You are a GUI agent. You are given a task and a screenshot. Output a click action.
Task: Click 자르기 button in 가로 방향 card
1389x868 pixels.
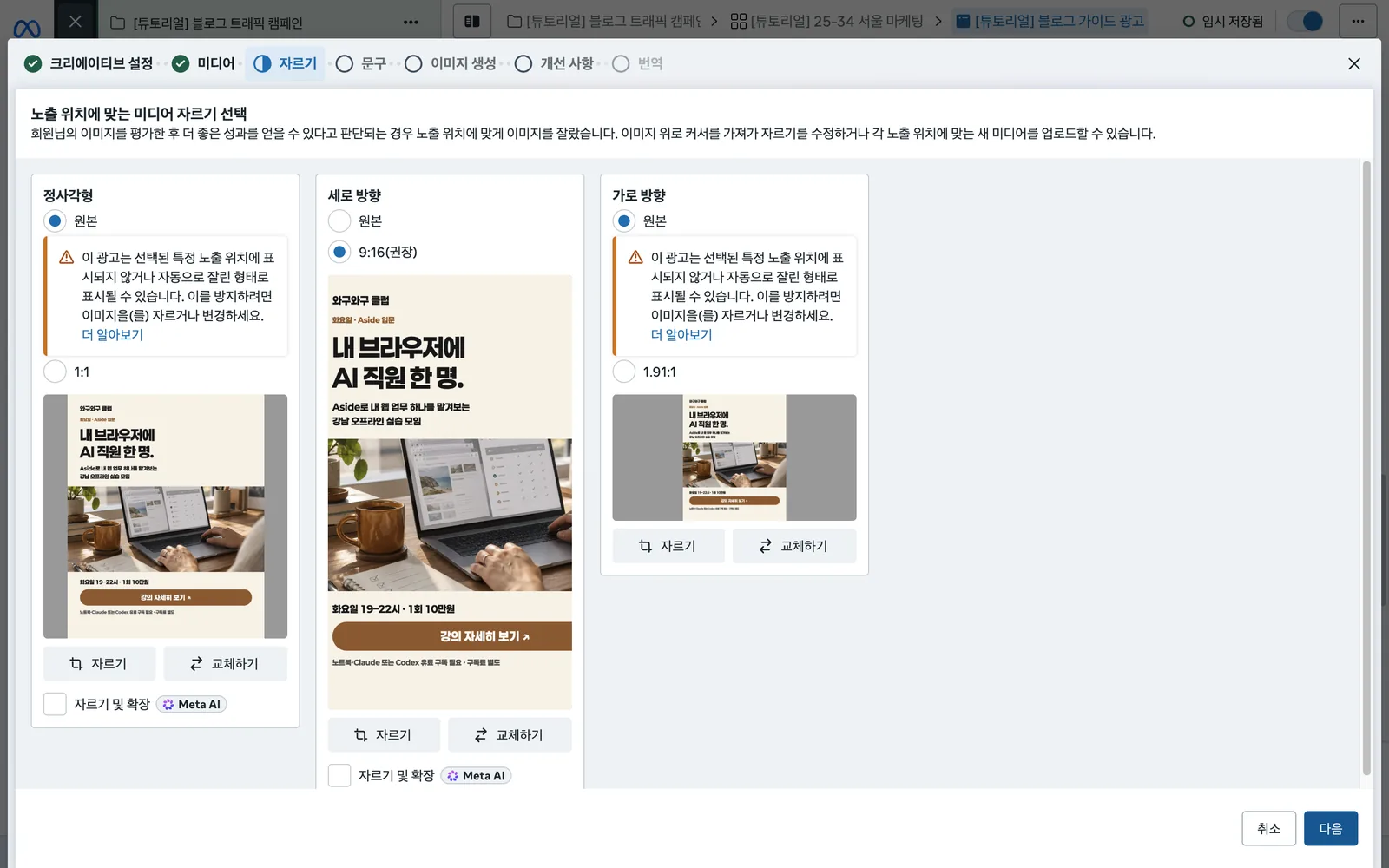click(668, 546)
